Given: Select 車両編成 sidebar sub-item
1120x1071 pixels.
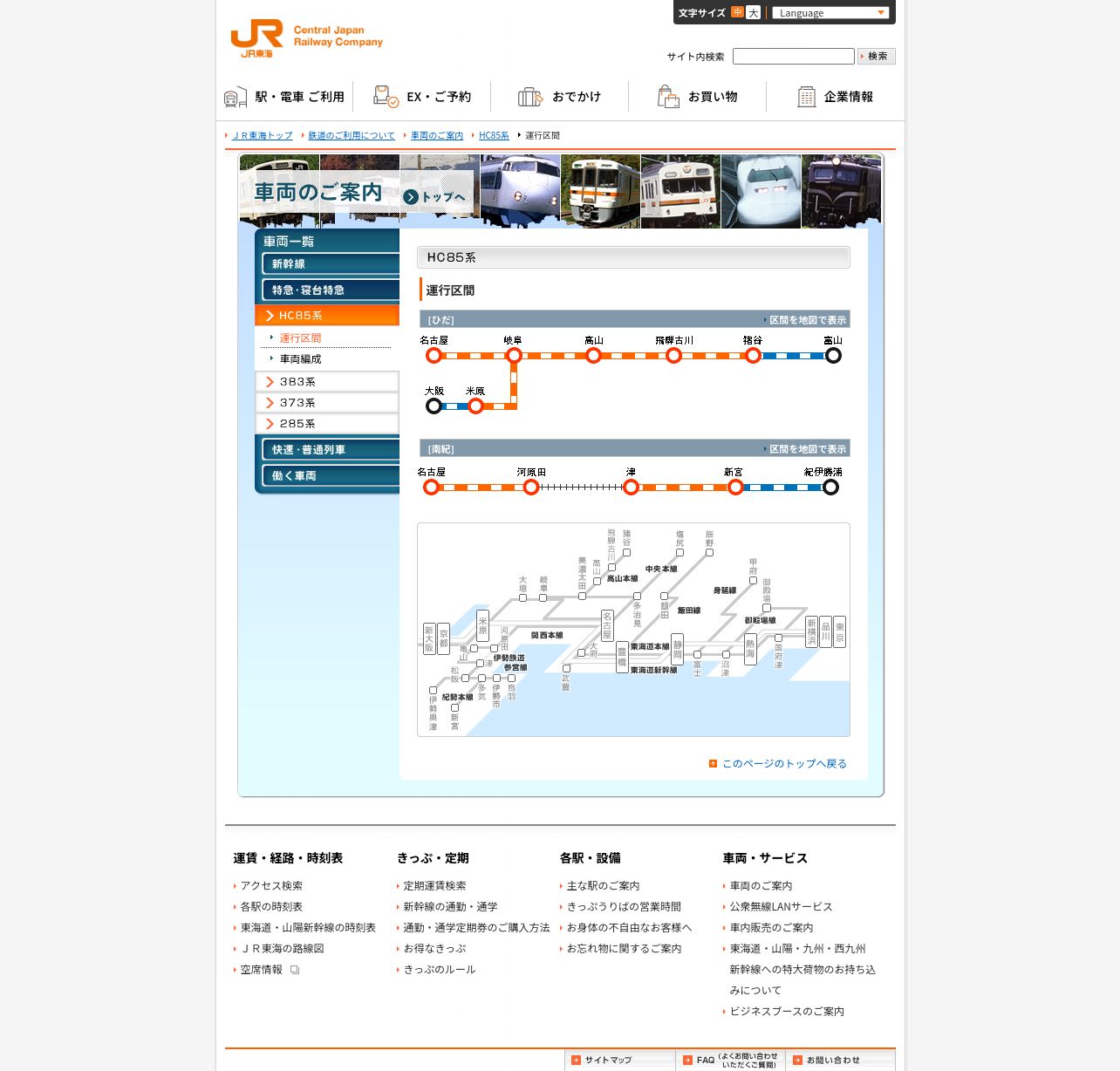Looking at the screenshot, I should click(300, 358).
